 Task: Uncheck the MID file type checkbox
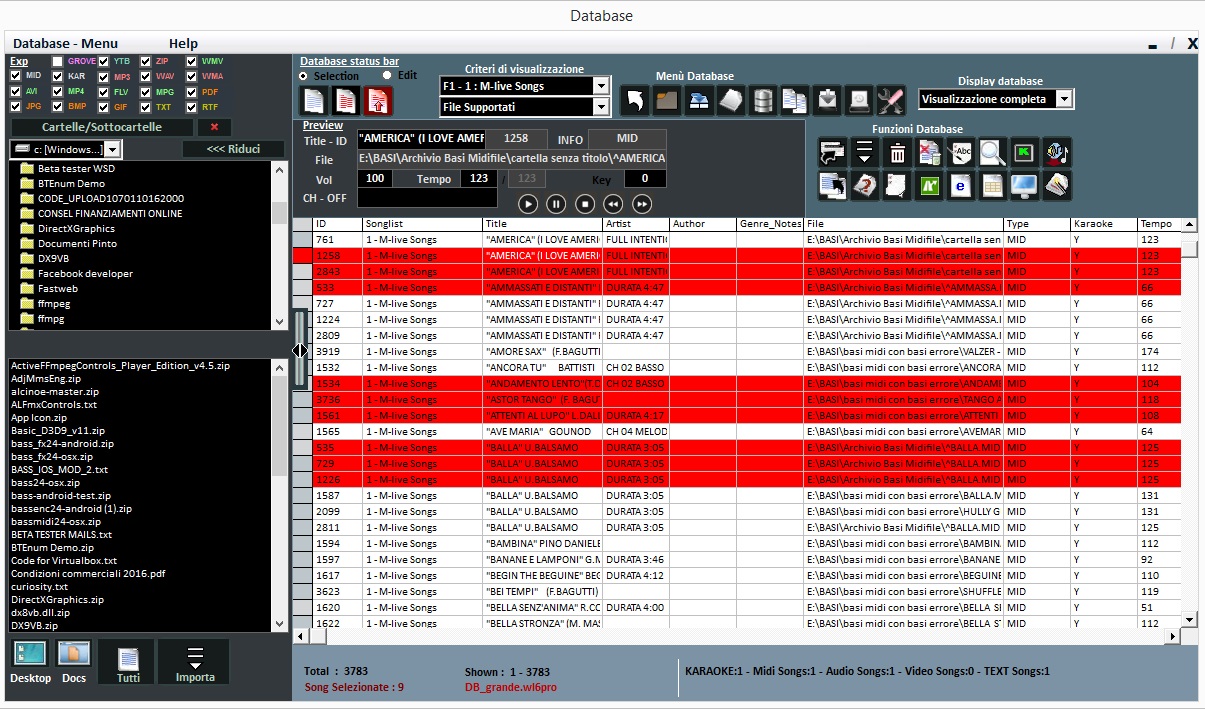coord(16,76)
